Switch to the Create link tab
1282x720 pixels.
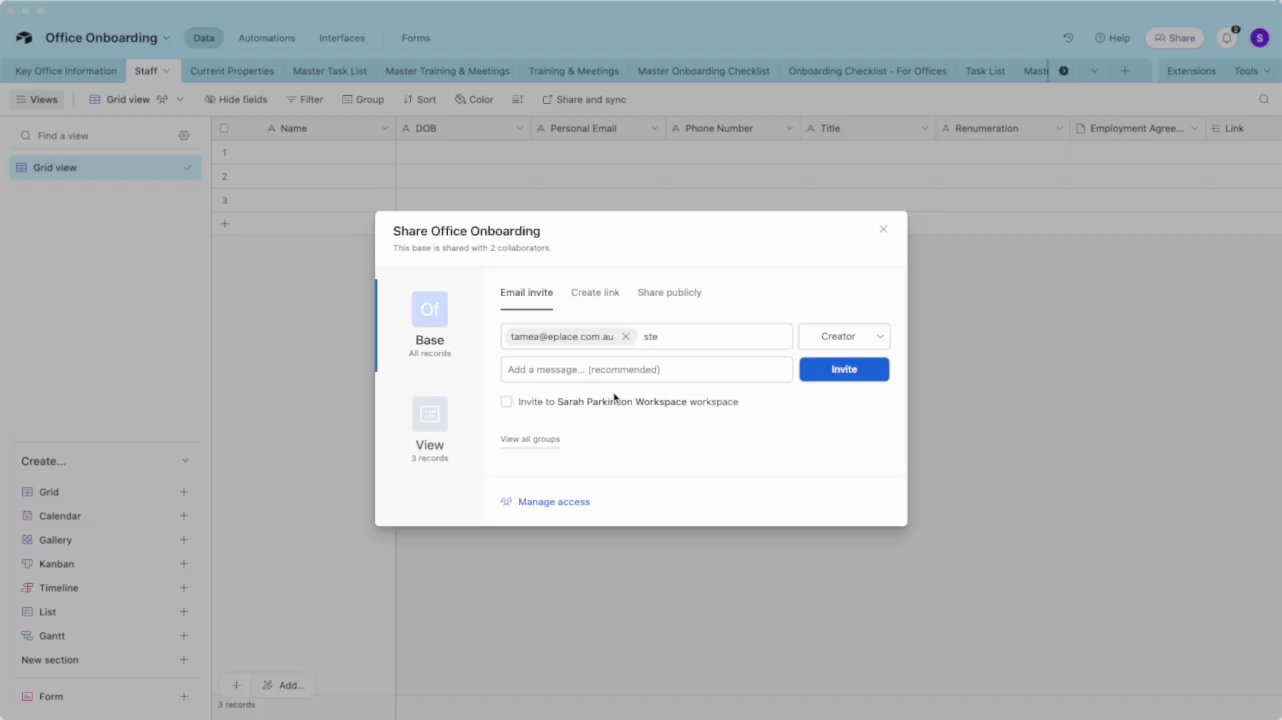coord(595,293)
